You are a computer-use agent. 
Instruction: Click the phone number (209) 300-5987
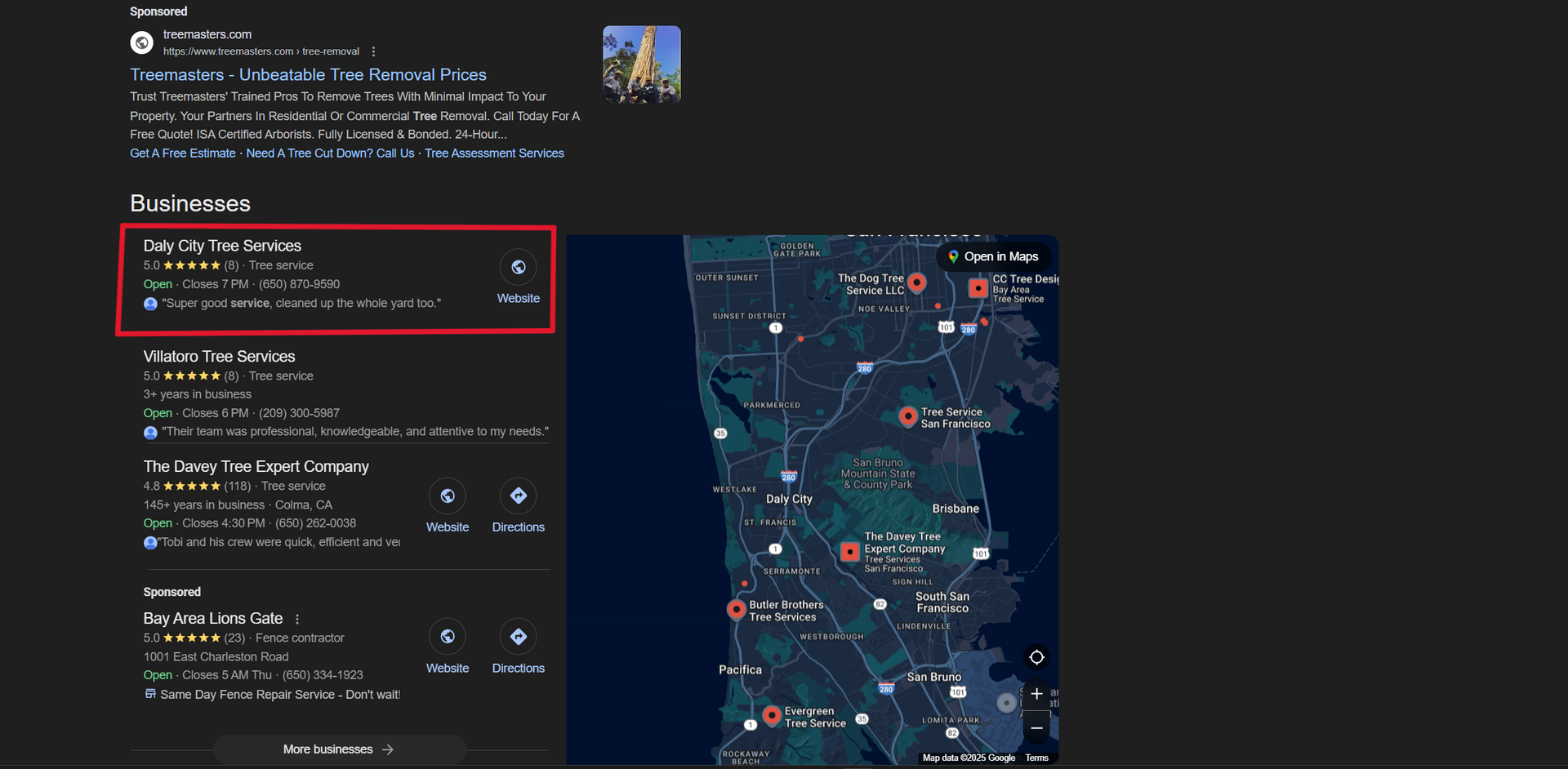pos(299,413)
